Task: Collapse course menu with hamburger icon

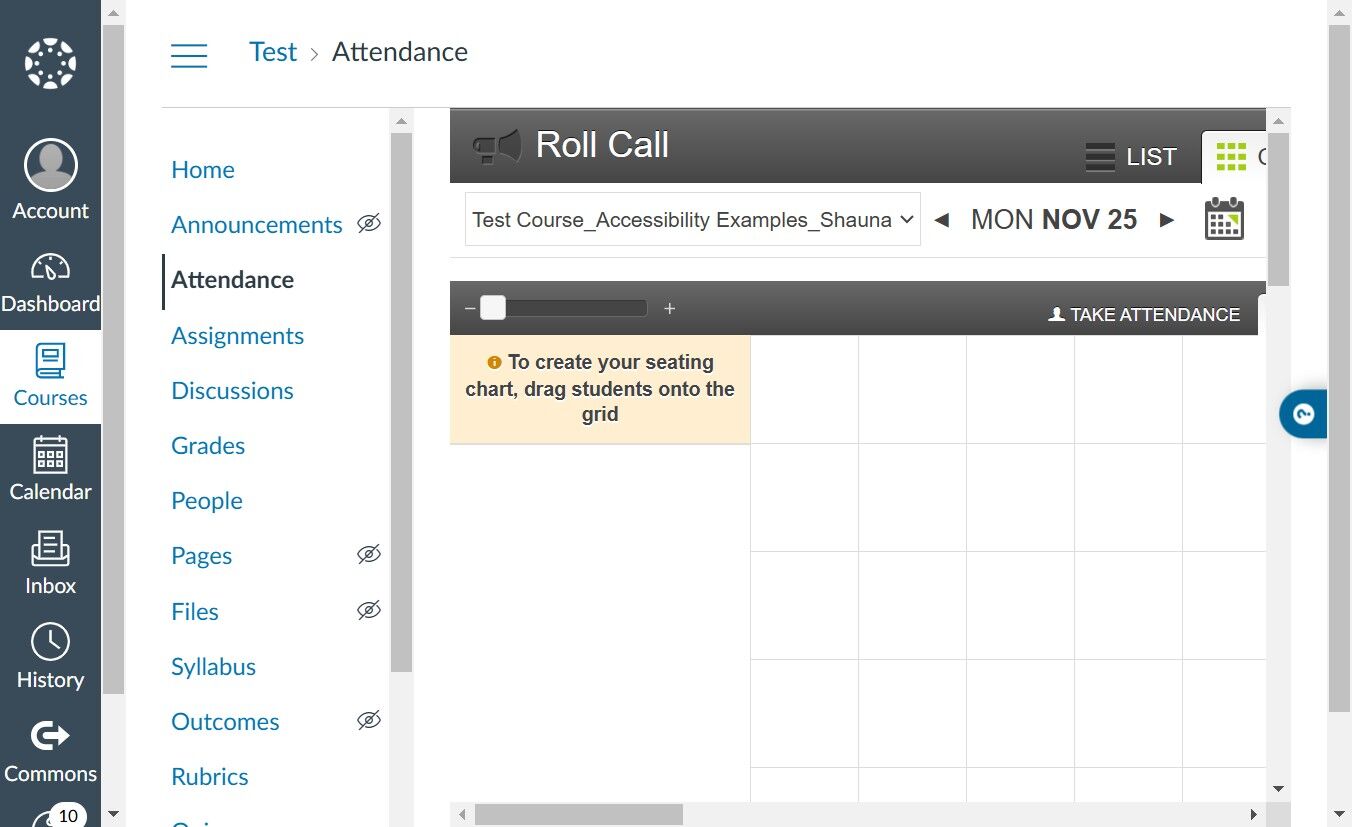Action: tap(189, 55)
